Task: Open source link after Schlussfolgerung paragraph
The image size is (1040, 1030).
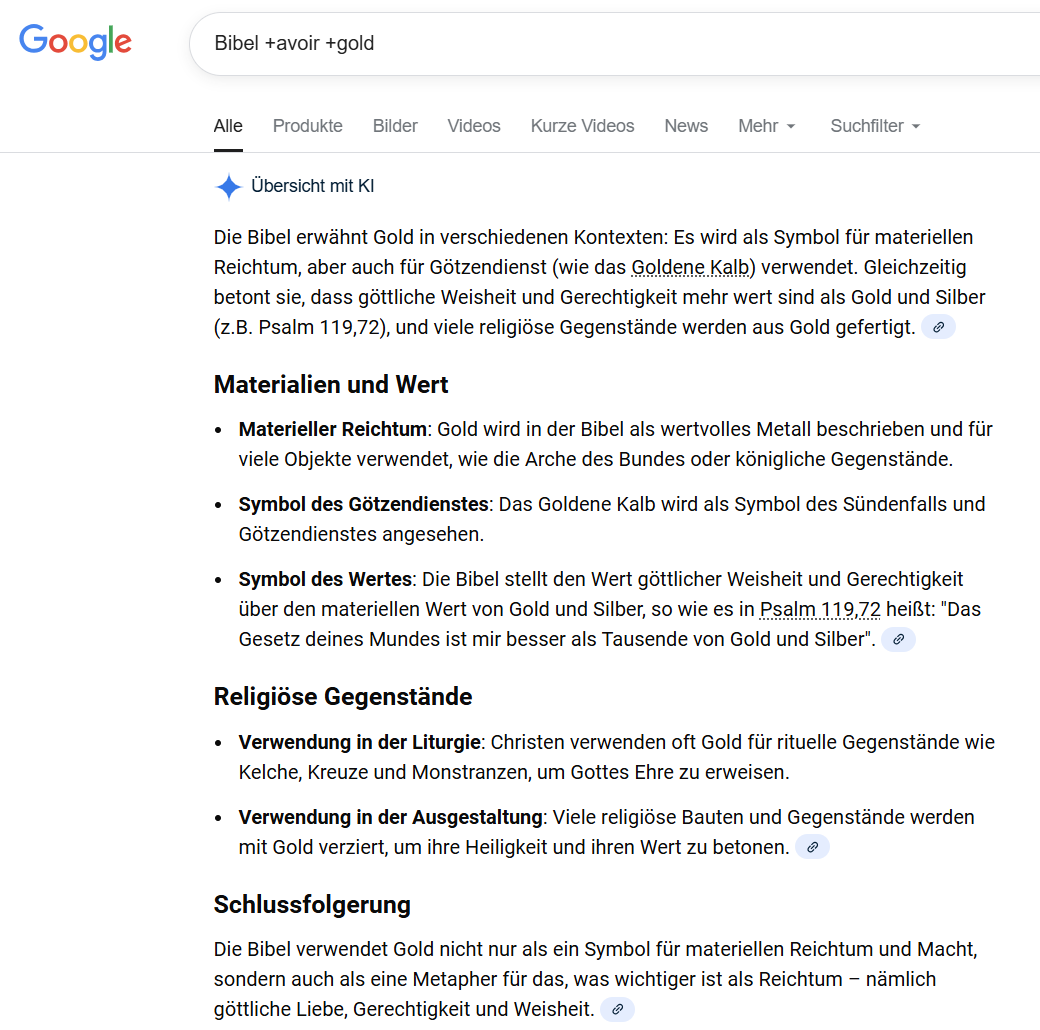Action: click(617, 1009)
